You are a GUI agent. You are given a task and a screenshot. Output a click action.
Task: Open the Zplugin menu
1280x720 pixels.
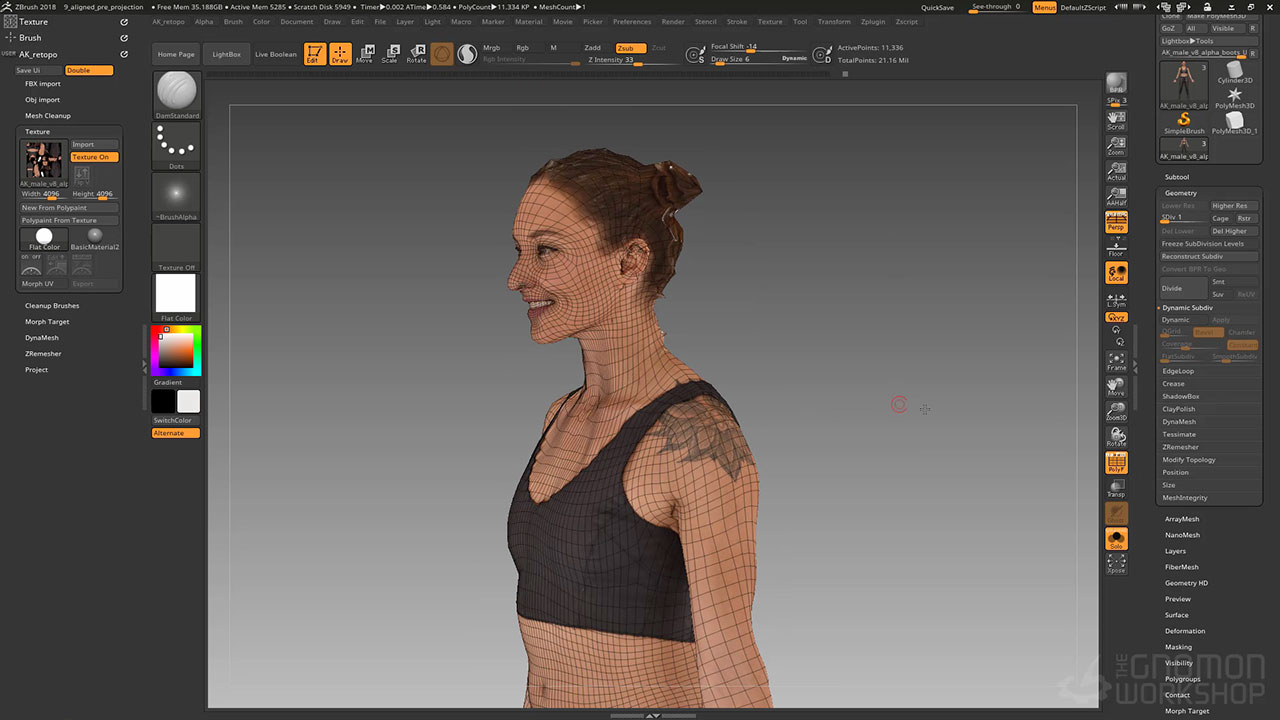click(872, 22)
